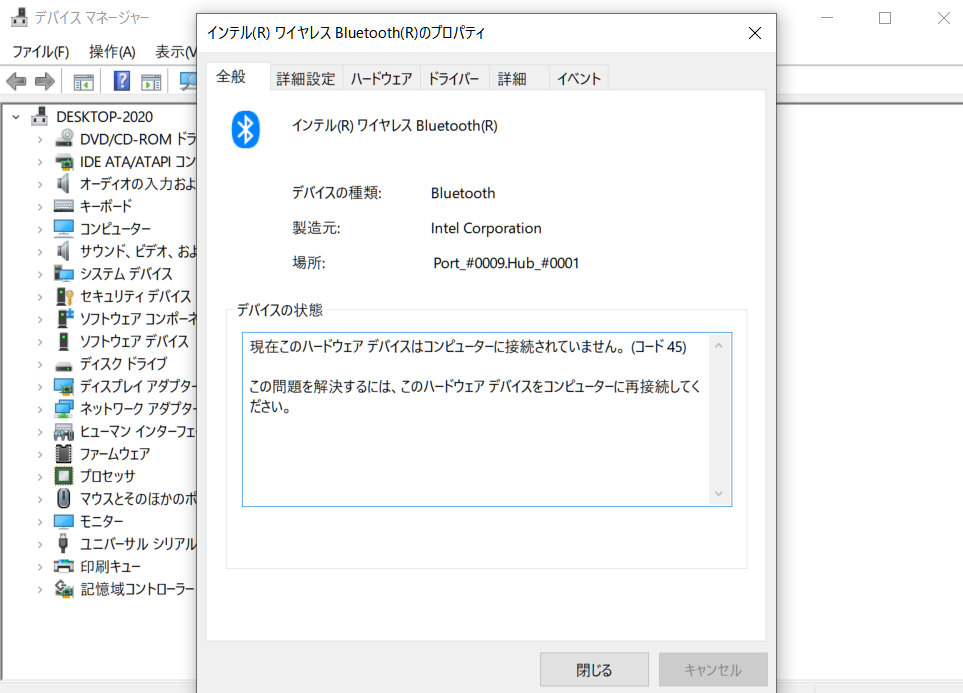
Task: Switch to the イベント tab
Action: pyautogui.click(x=579, y=79)
